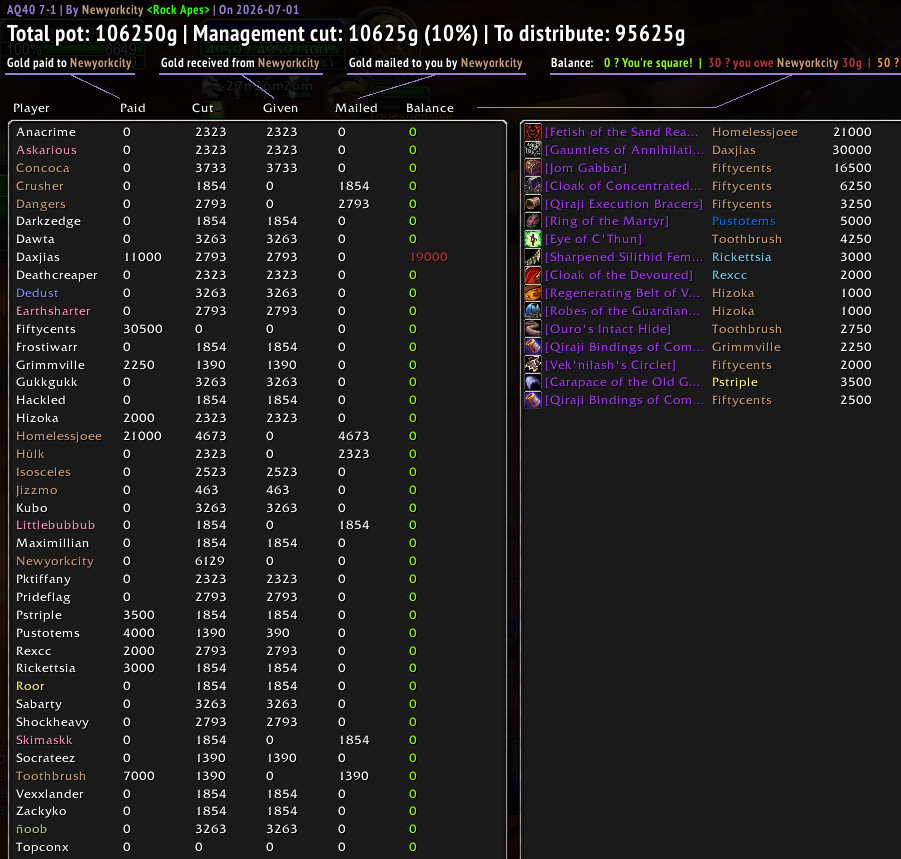Click the Mailed column header
This screenshot has width=901, height=859.
pyautogui.click(x=356, y=108)
